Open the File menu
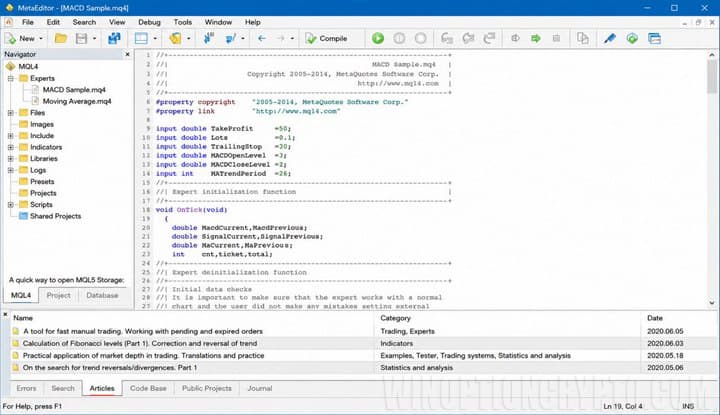Image resolution: width=720 pixels, height=415 pixels. 28,22
